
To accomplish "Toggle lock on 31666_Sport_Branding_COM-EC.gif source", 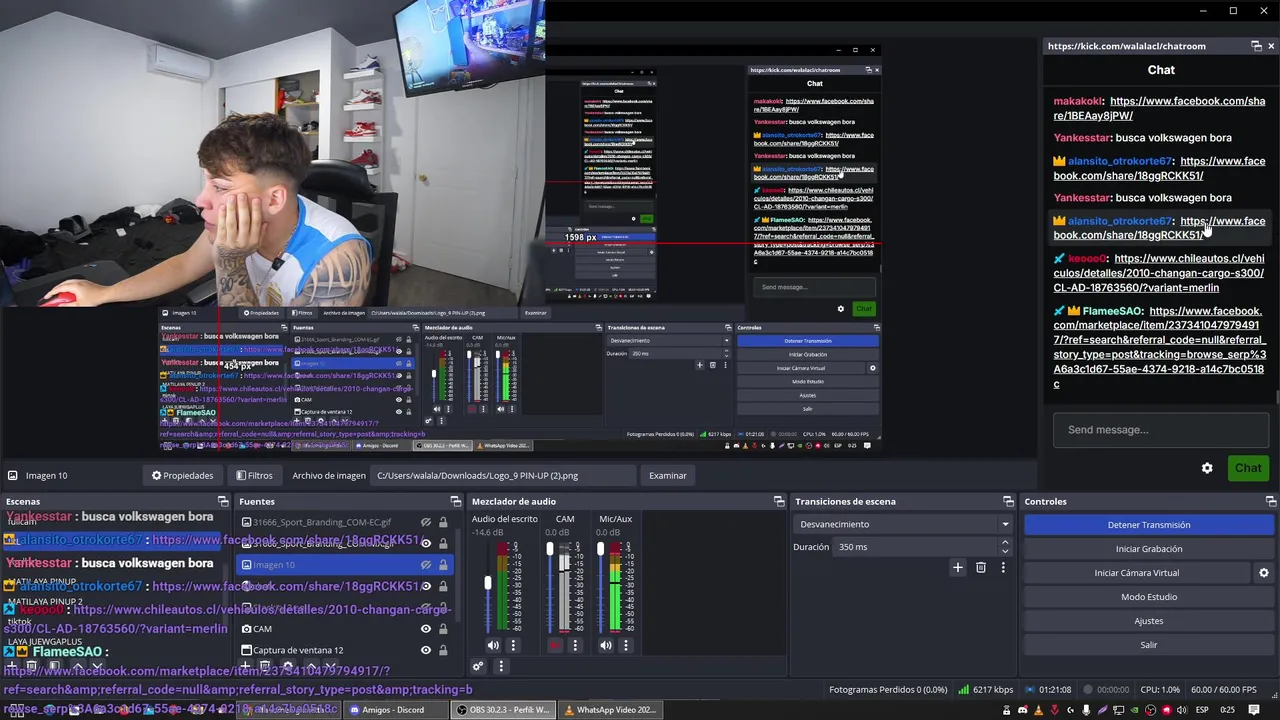I will tap(443, 522).
